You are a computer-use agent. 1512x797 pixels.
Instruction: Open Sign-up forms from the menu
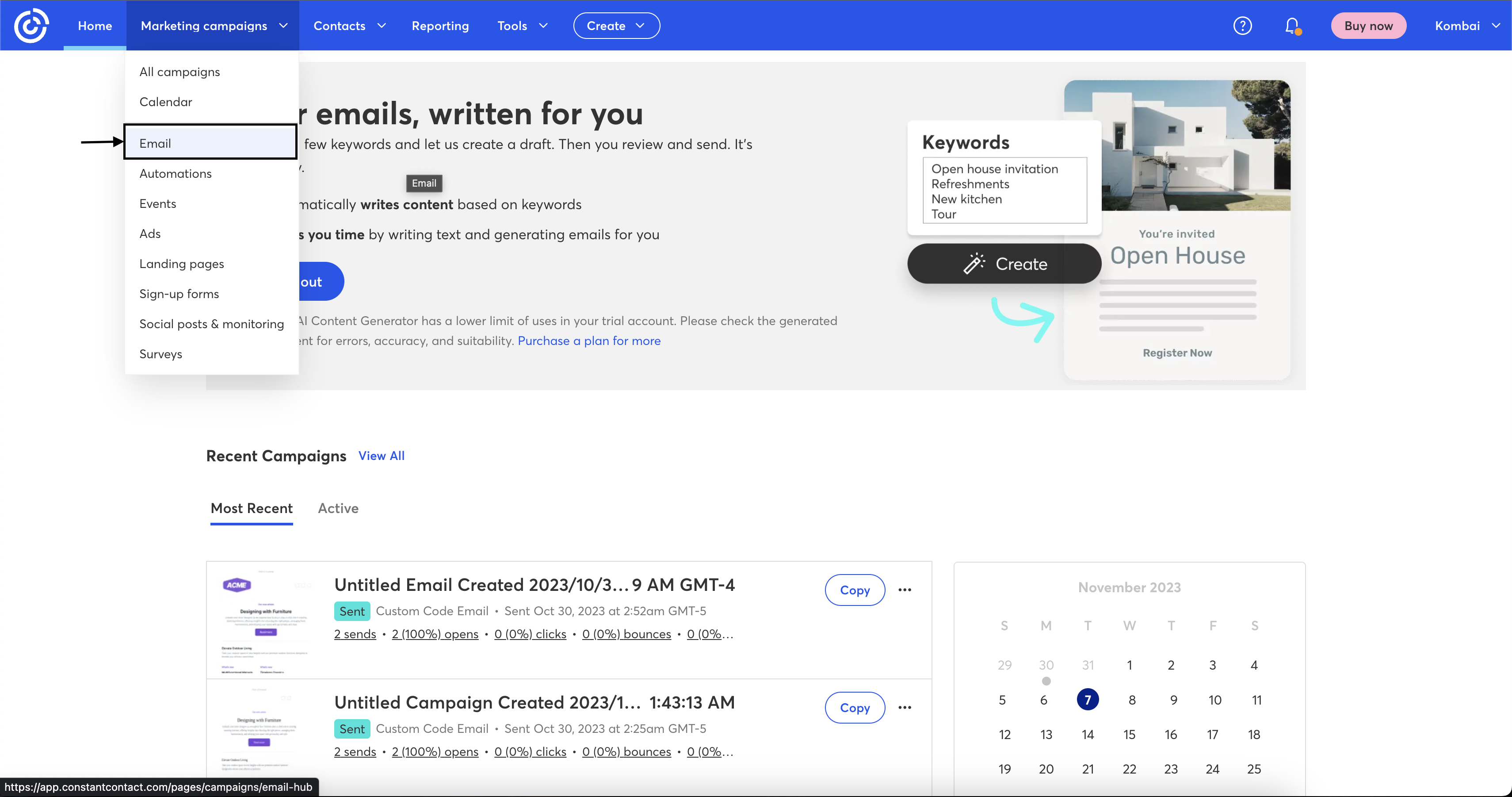(211, 294)
